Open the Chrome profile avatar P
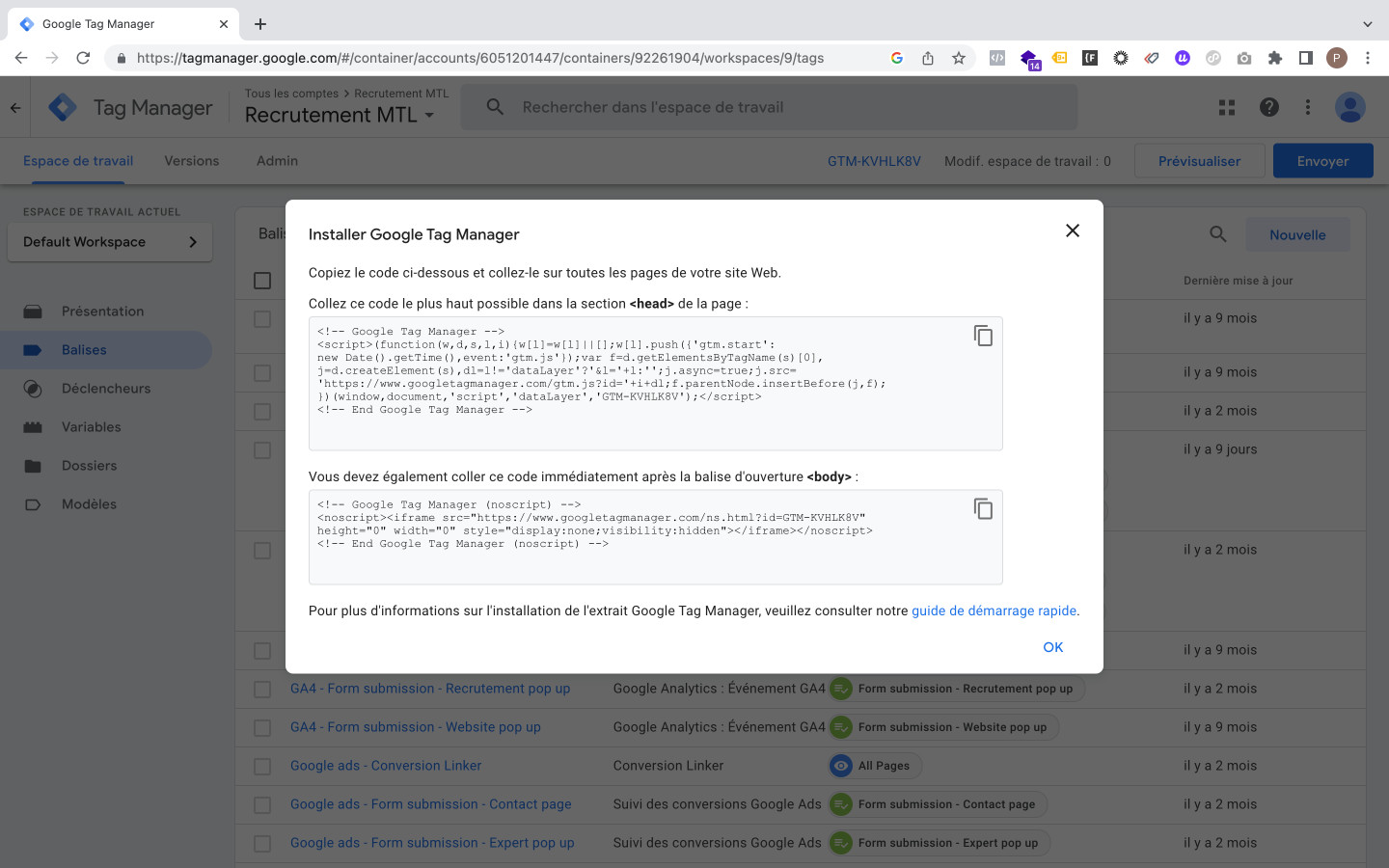Viewport: 1389px width, 868px height. click(x=1337, y=58)
